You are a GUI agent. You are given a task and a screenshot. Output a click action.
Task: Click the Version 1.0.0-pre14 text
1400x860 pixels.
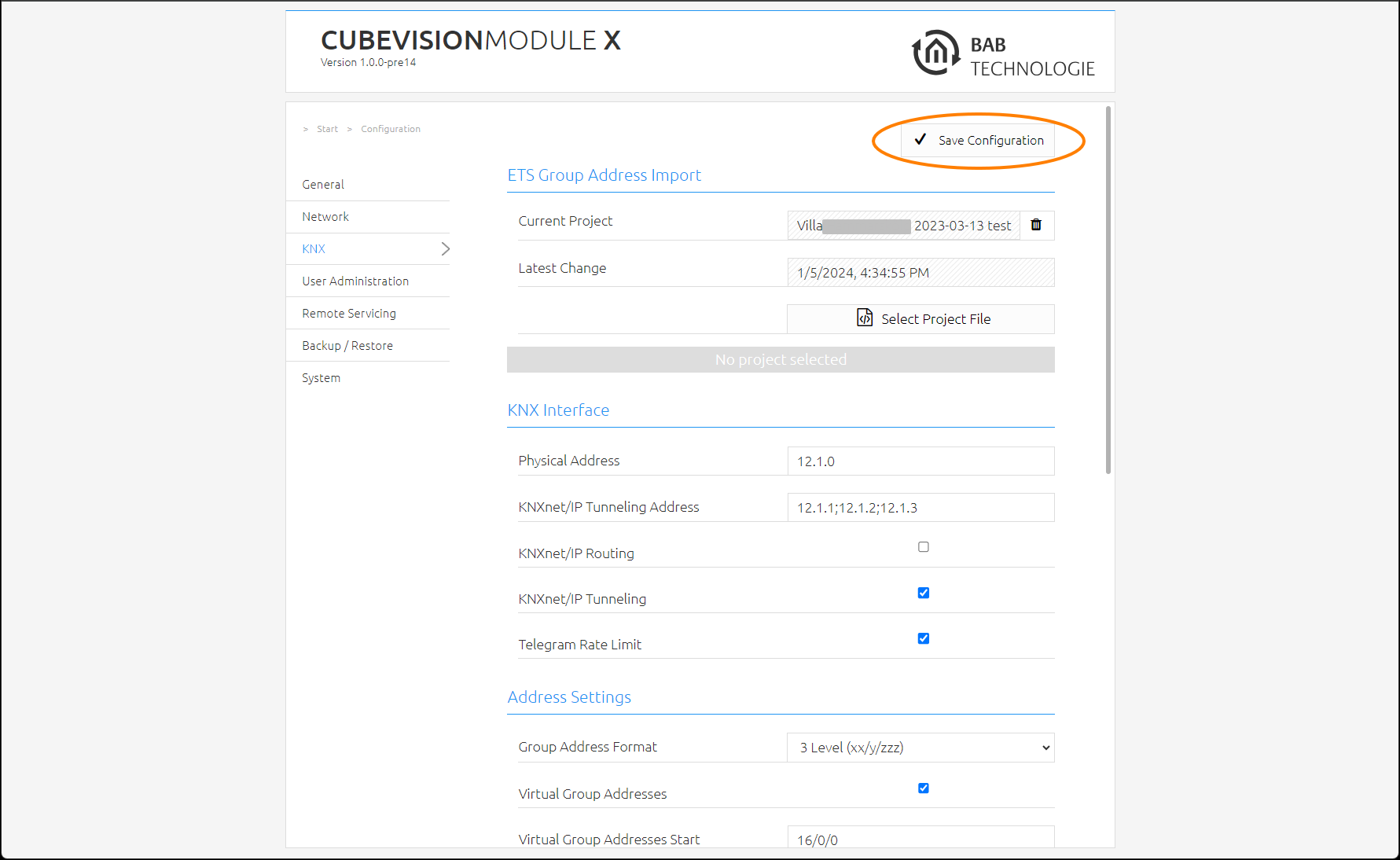368,63
